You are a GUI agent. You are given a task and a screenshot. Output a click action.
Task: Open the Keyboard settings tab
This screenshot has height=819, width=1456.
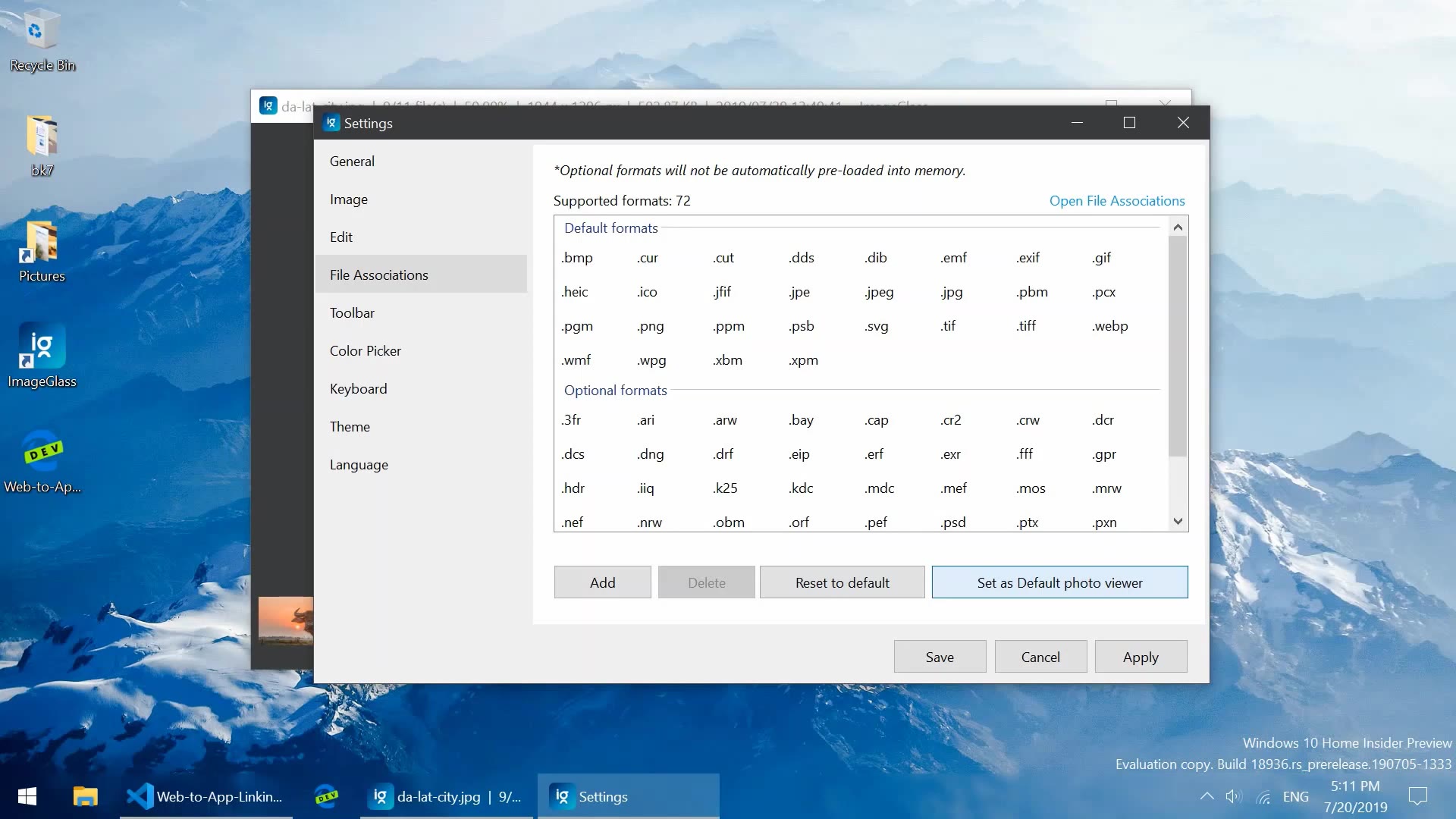[x=421, y=388]
